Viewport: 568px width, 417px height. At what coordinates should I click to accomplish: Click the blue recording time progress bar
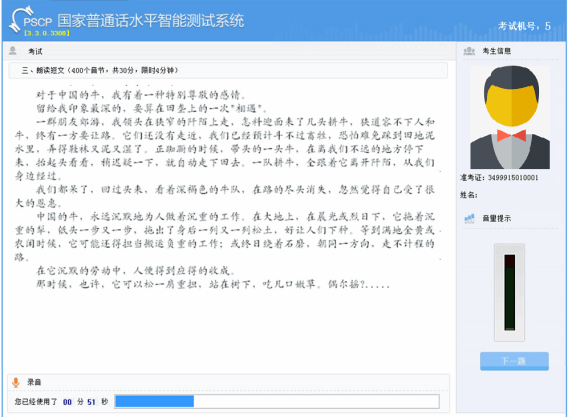[277, 401]
